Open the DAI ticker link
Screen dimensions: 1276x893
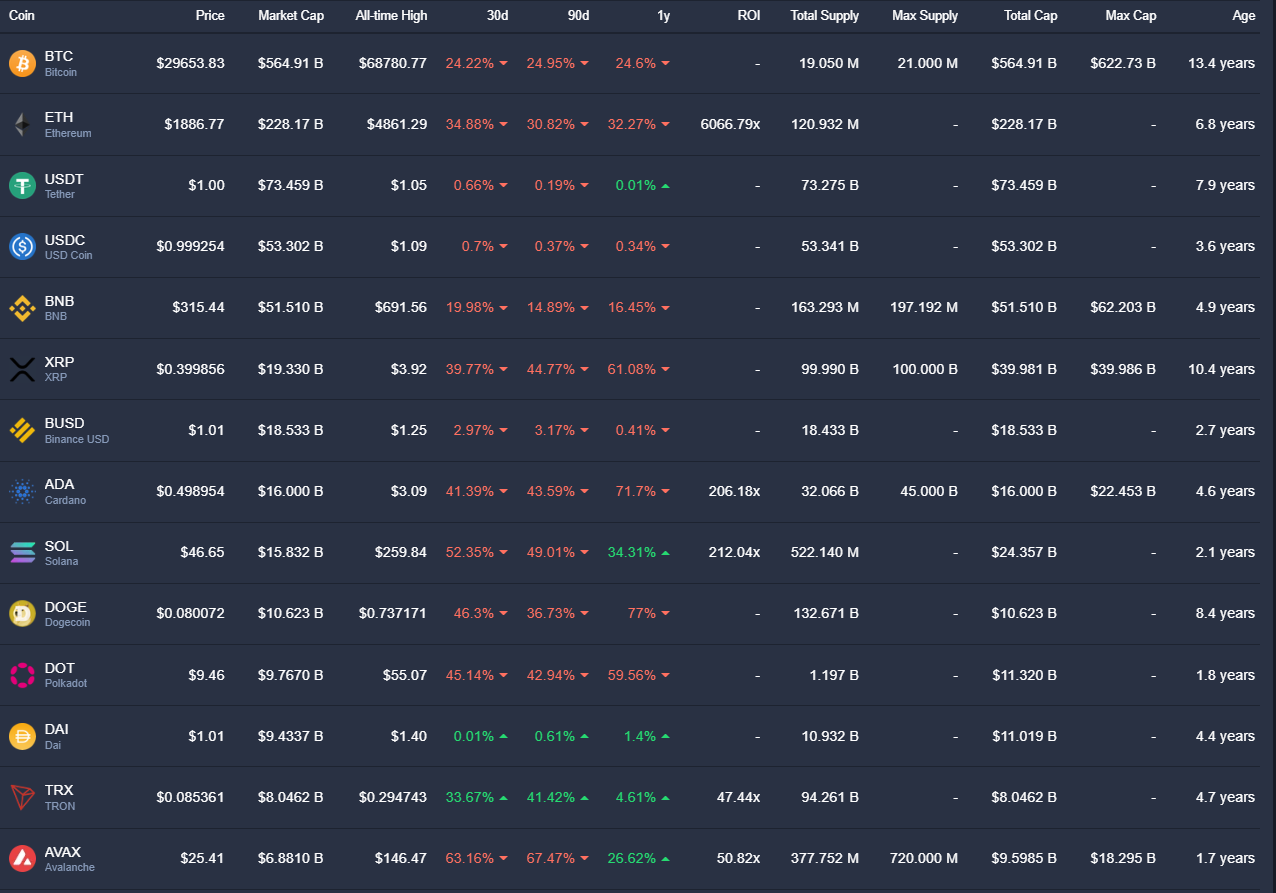click(57, 729)
